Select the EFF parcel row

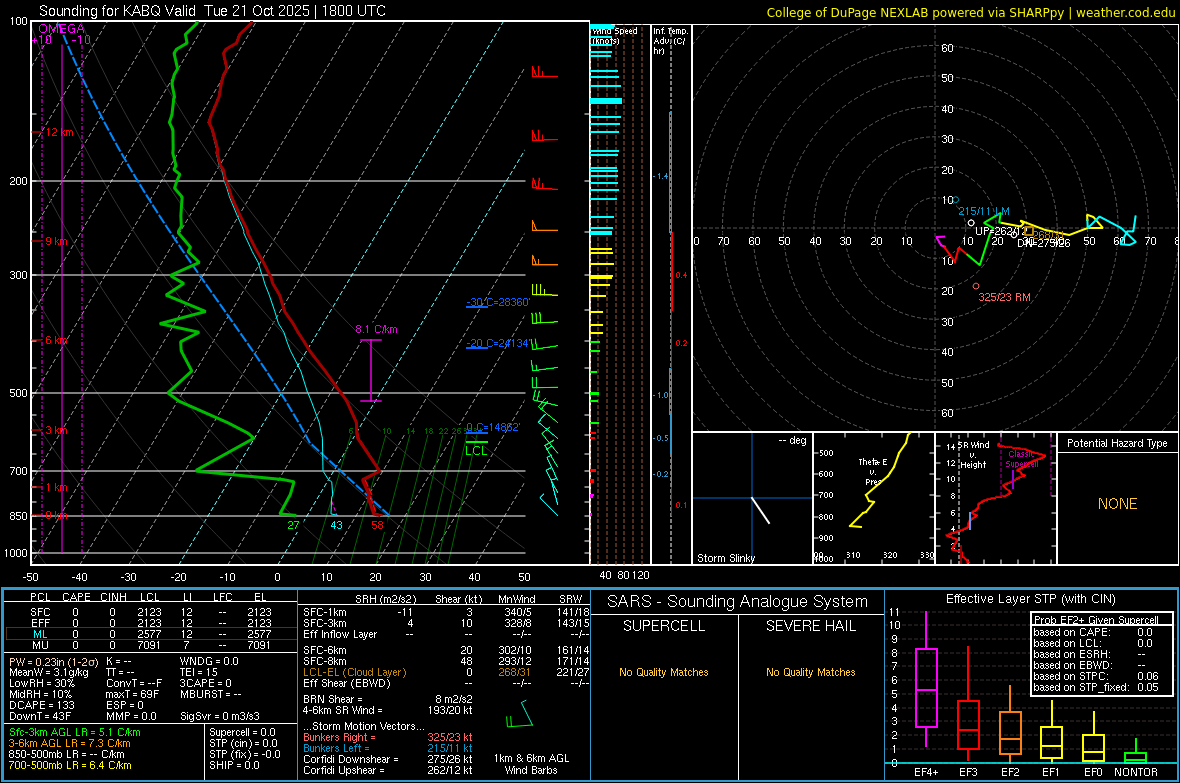pos(151,623)
